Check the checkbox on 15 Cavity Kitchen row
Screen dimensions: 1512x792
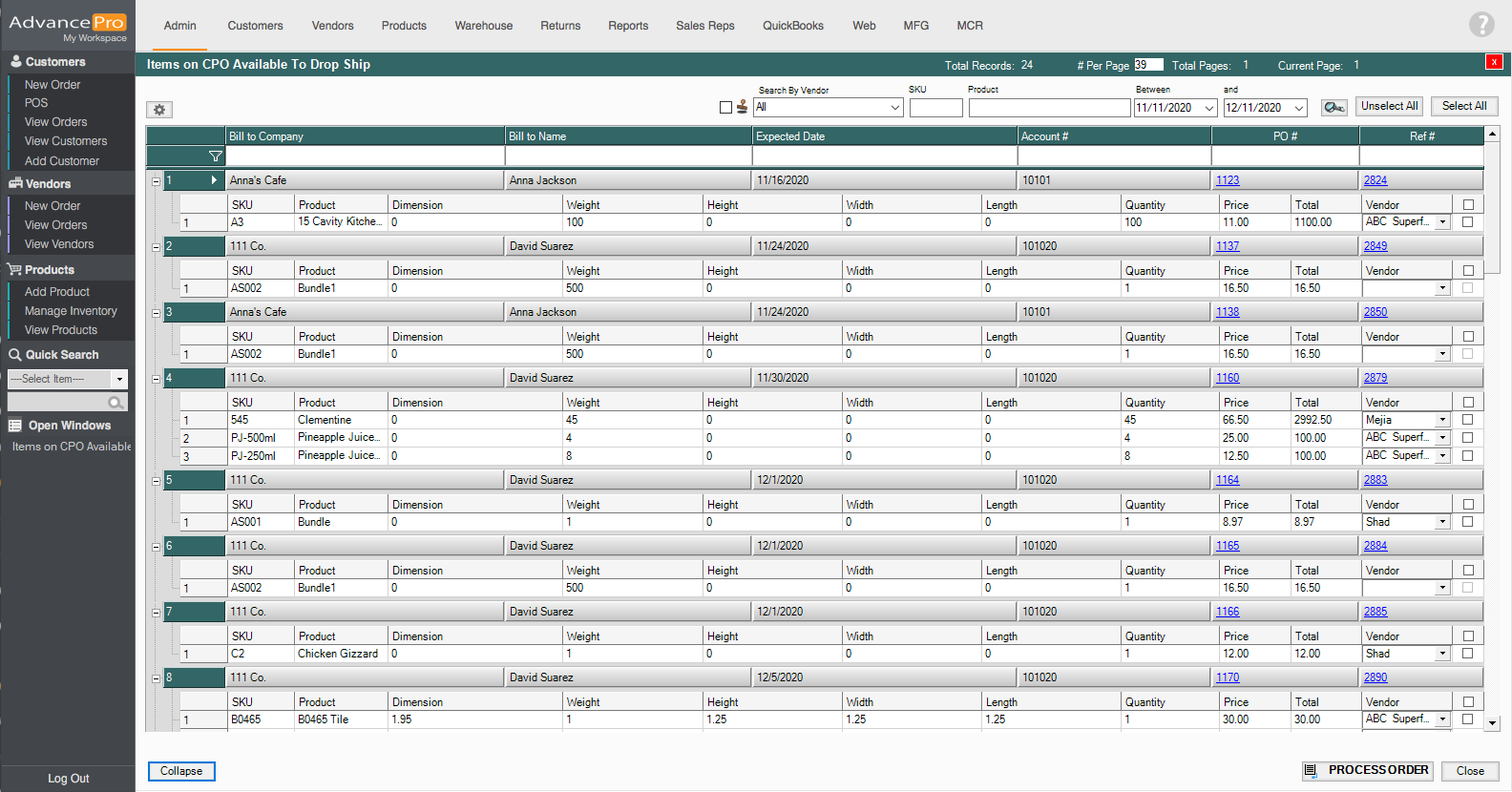(x=1467, y=222)
